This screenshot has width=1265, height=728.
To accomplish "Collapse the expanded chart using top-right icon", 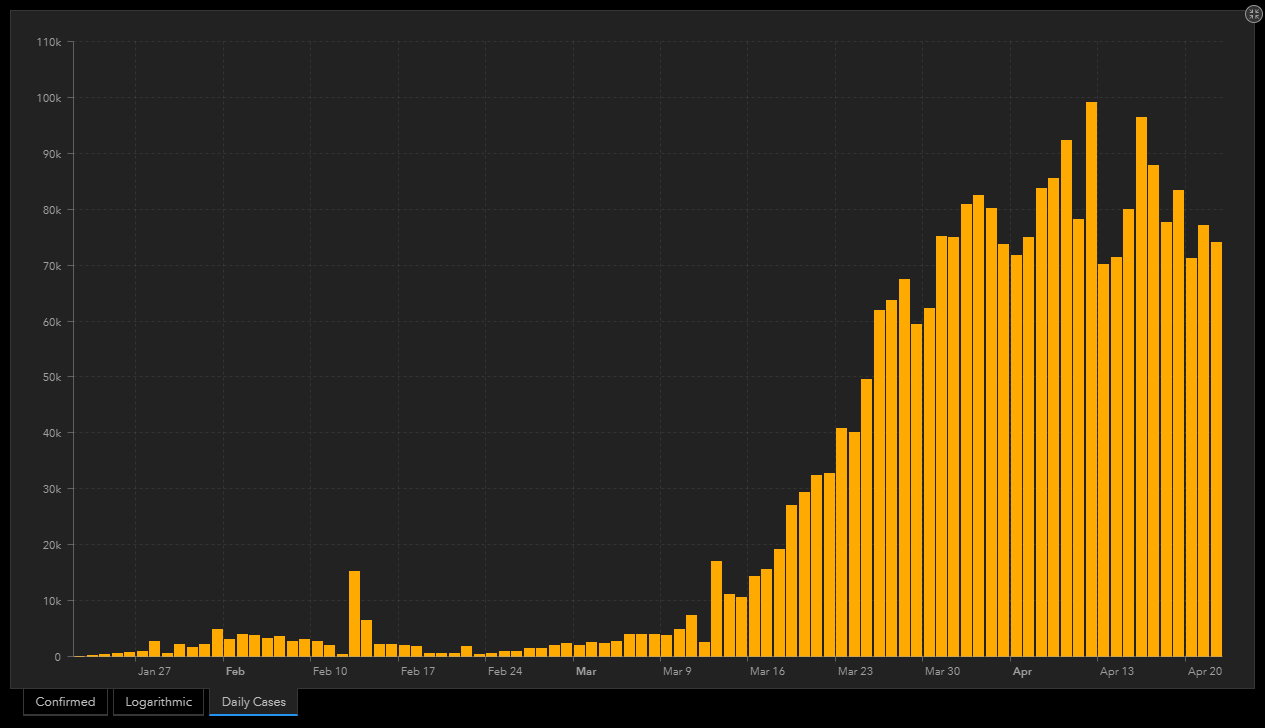I will [x=1253, y=14].
